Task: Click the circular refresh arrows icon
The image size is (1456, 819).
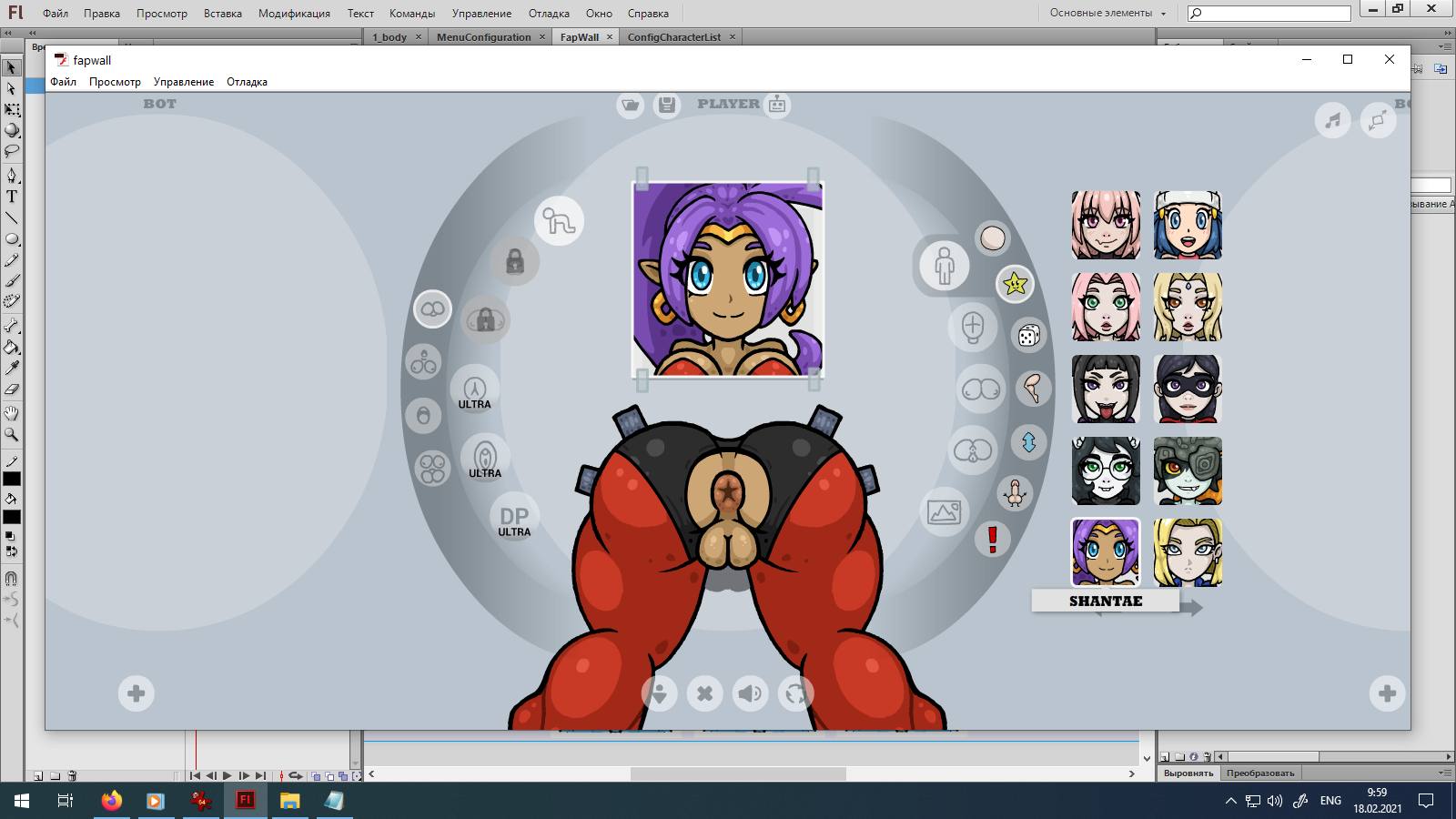Action: pyautogui.click(x=795, y=693)
